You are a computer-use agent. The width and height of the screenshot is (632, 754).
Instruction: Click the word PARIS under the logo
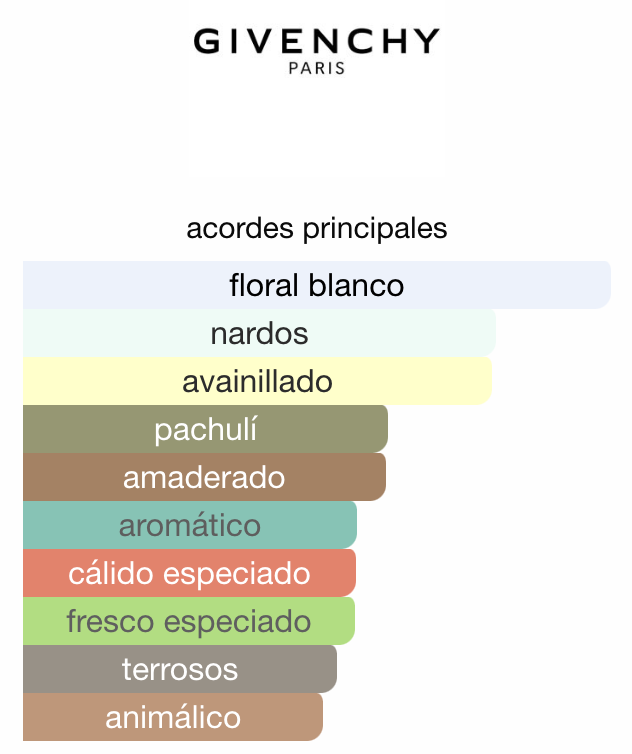(317, 68)
